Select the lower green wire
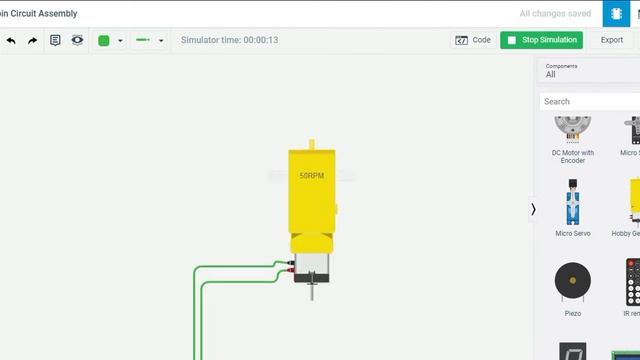 coord(239,282)
